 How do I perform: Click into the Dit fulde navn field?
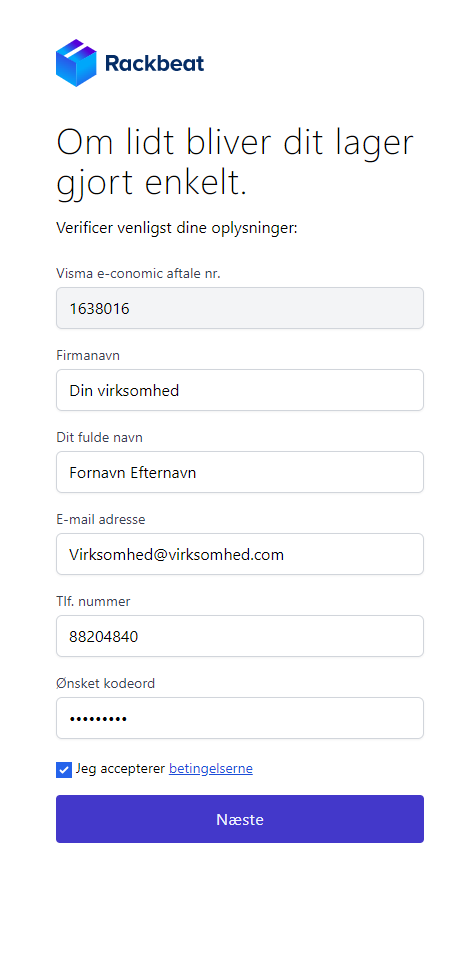(240, 472)
